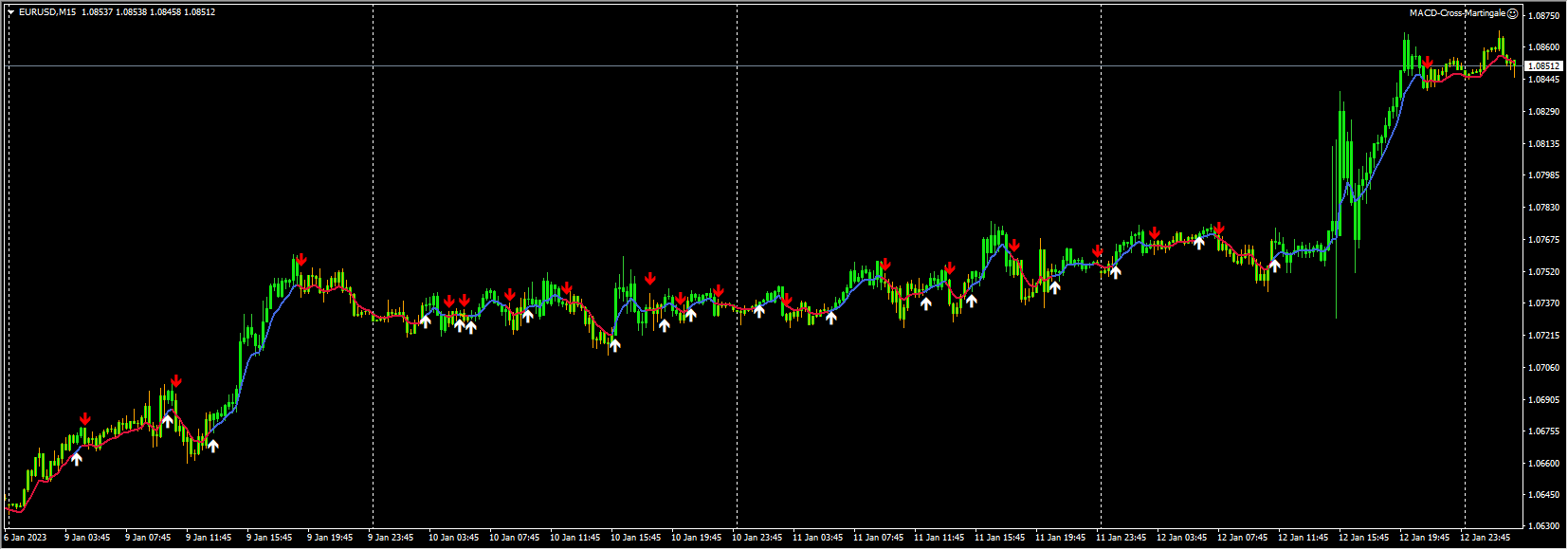Click the white buy arrow near 9 Jan 13:30
Image resolution: width=1568 pixels, height=550 pixels.
click(x=213, y=445)
